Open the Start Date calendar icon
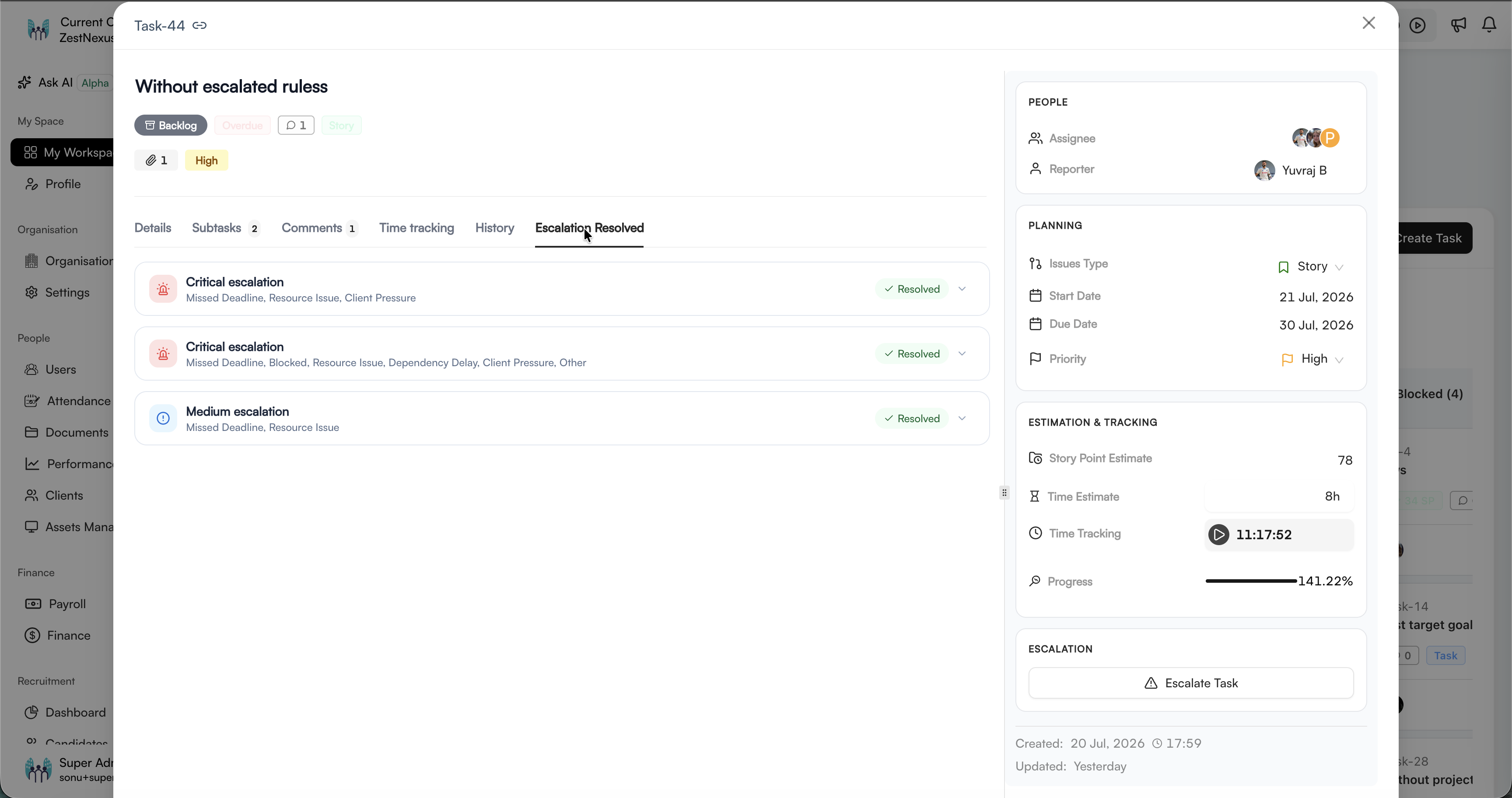The height and width of the screenshot is (798, 1512). [x=1036, y=296]
